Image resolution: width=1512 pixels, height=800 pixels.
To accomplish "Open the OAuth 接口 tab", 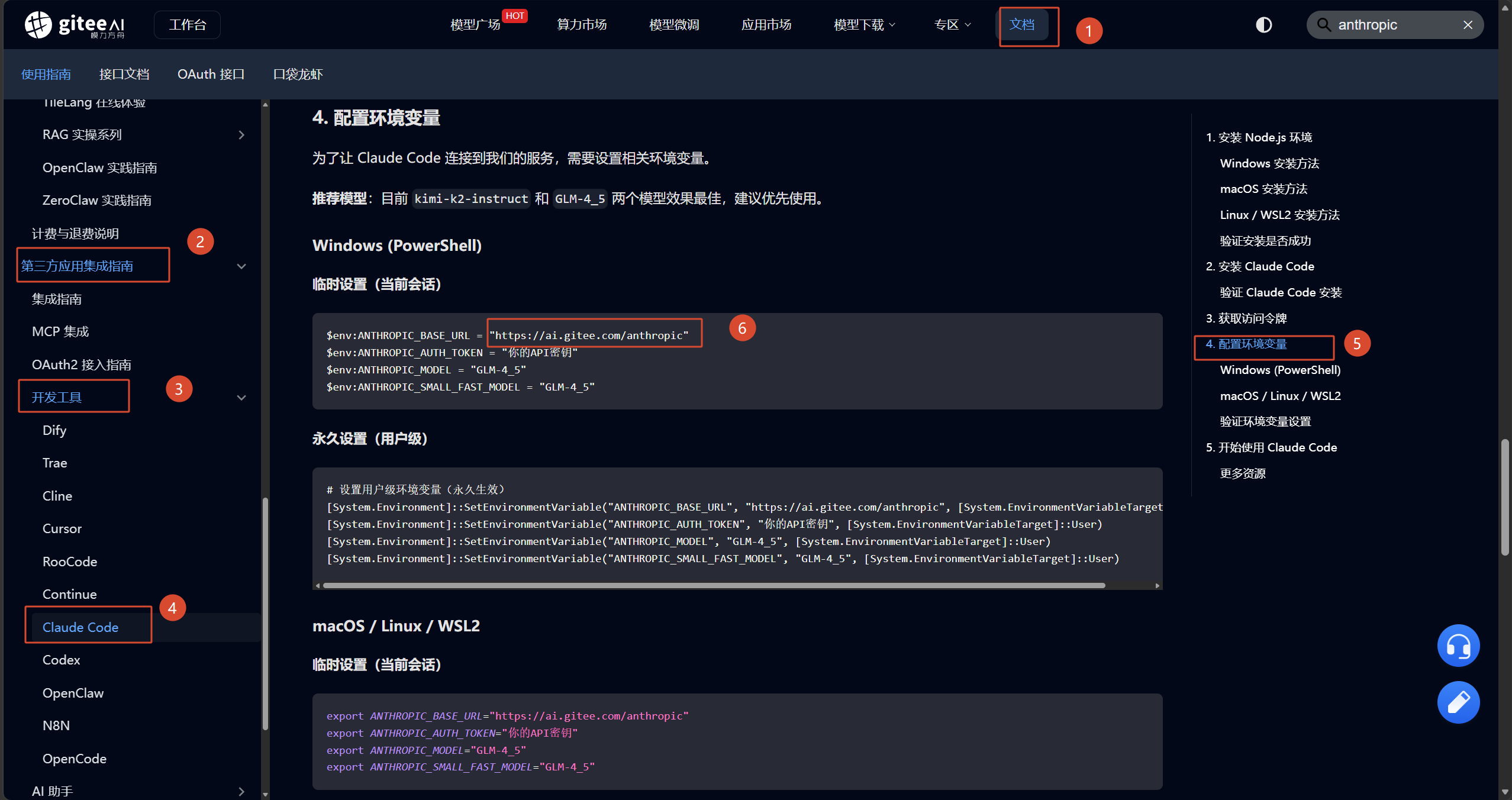I will (x=211, y=75).
